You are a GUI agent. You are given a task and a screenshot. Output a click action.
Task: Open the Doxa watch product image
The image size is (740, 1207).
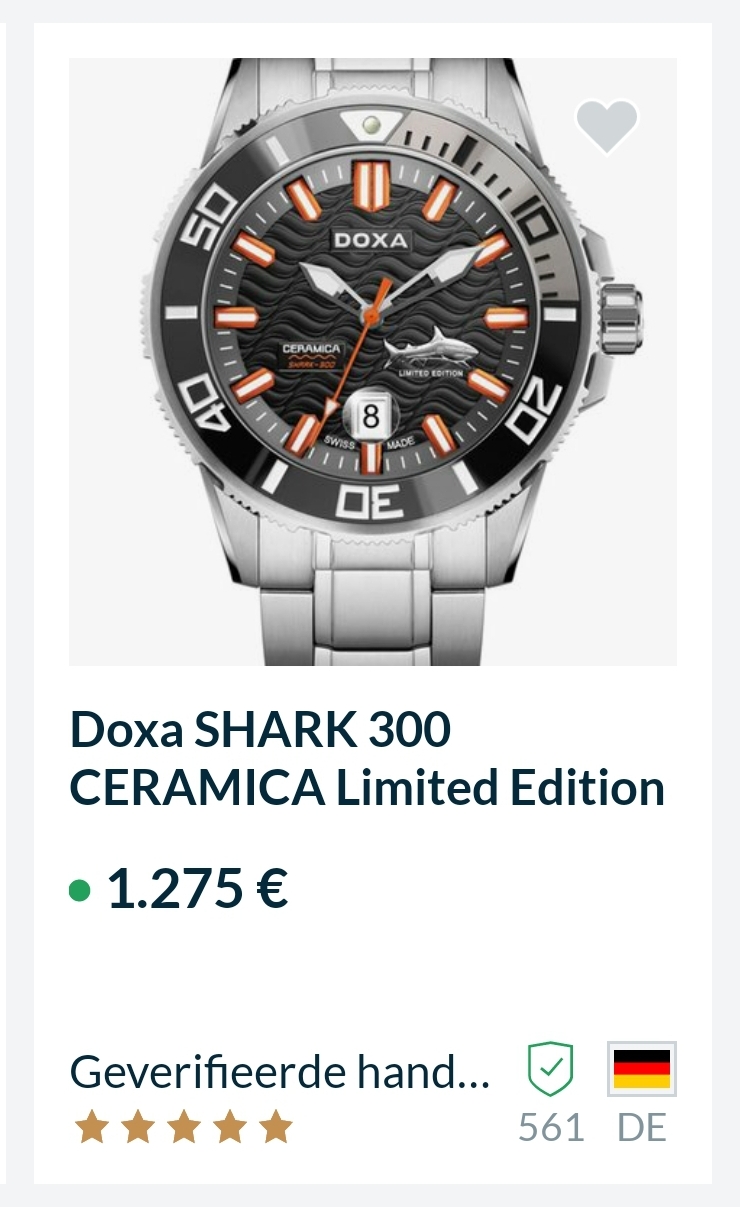tap(372, 360)
